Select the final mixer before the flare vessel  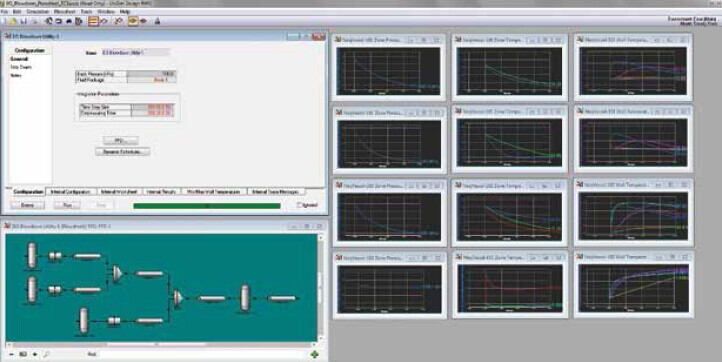(x=178, y=298)
